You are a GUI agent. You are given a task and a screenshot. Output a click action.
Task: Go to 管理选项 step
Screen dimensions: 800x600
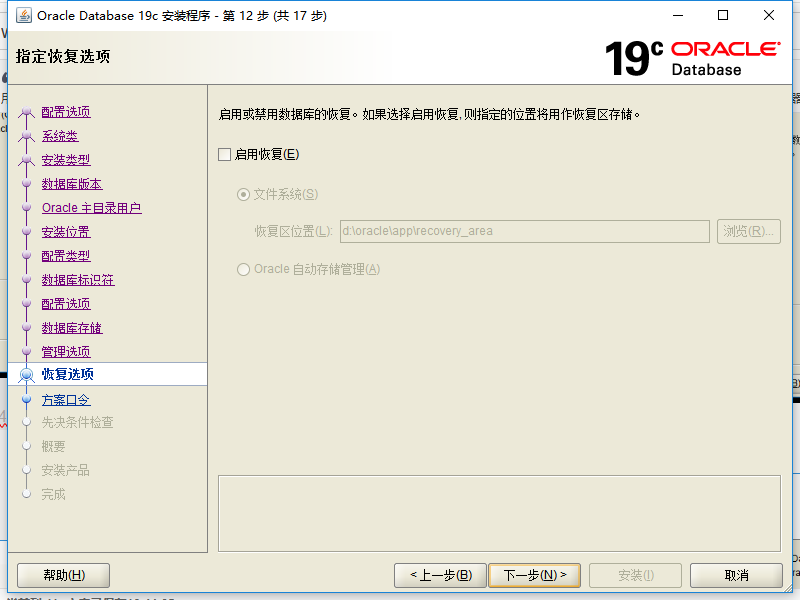(x=66, y=352)
